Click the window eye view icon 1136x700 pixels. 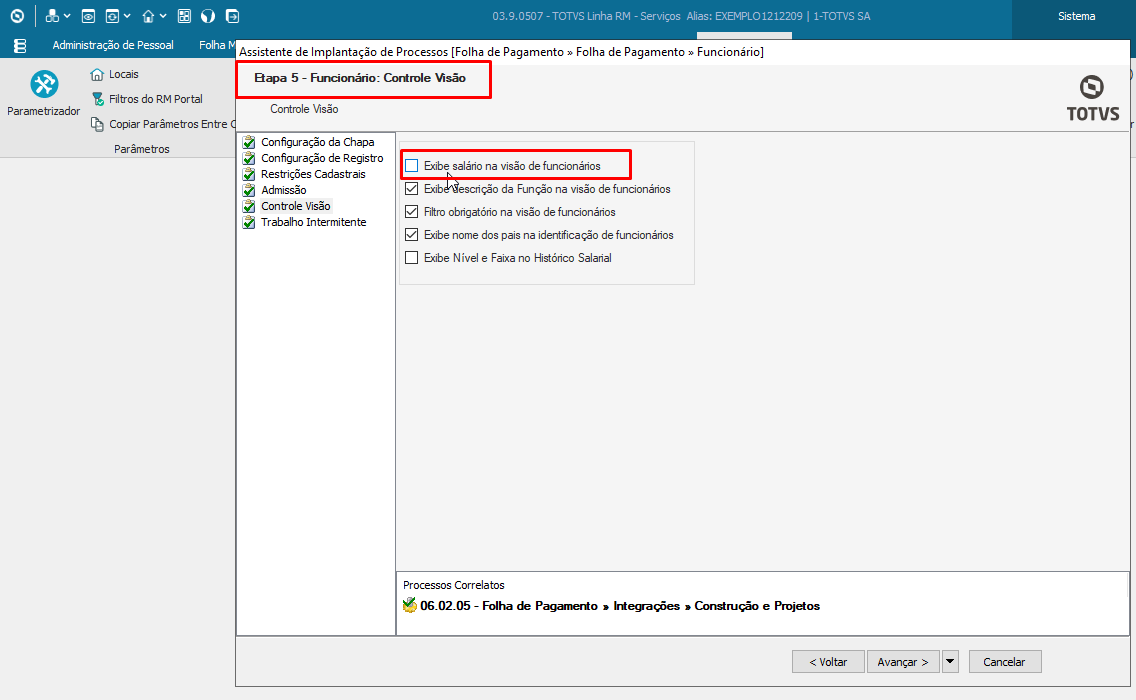pos(88,16)
